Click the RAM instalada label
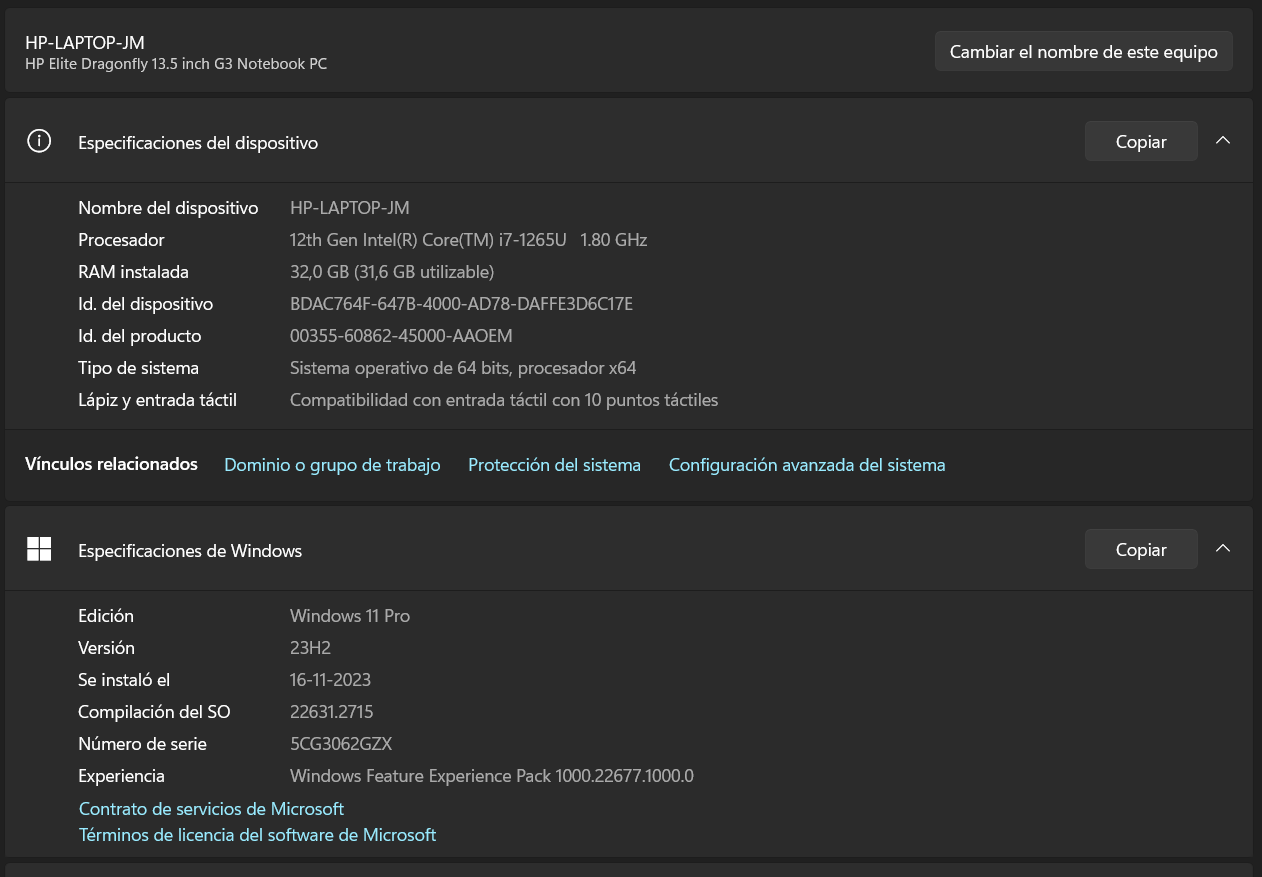The image size is (1262, 877). point(133,272)
